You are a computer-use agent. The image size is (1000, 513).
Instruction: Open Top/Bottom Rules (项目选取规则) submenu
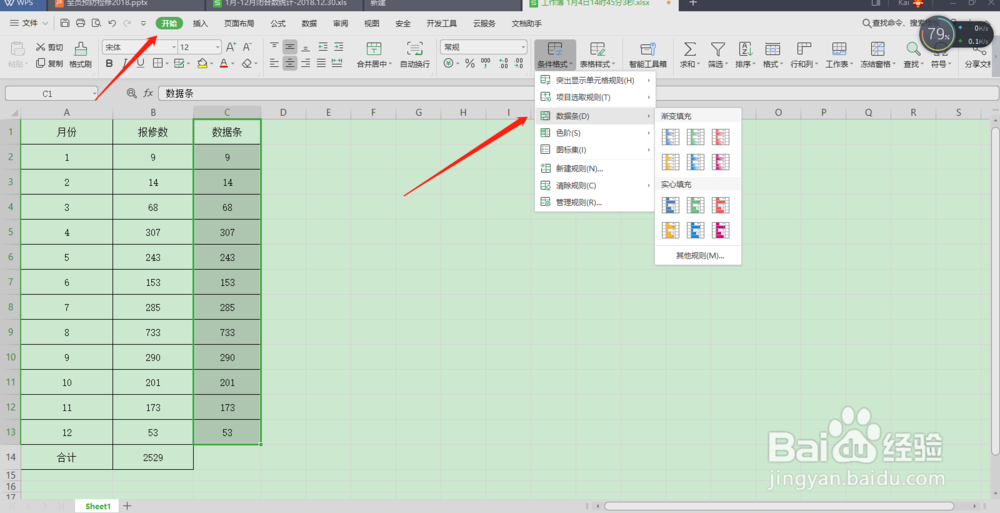[595, 97]
